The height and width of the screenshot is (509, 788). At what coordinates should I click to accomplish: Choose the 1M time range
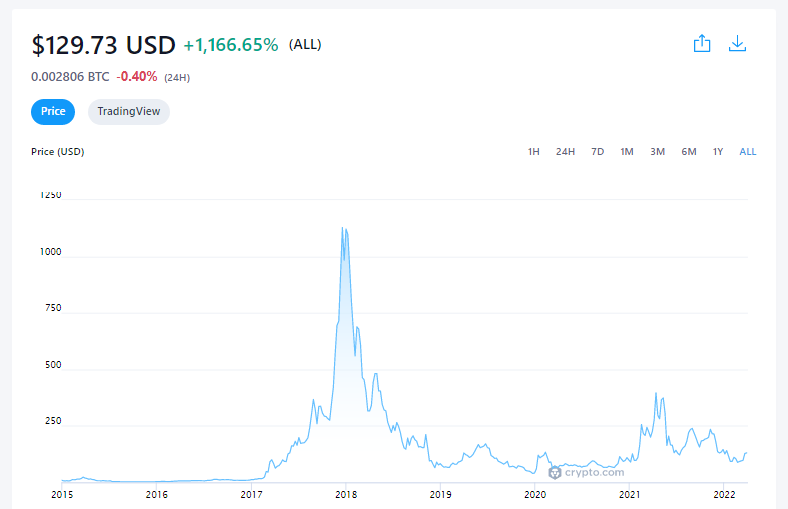pos(627,152)
